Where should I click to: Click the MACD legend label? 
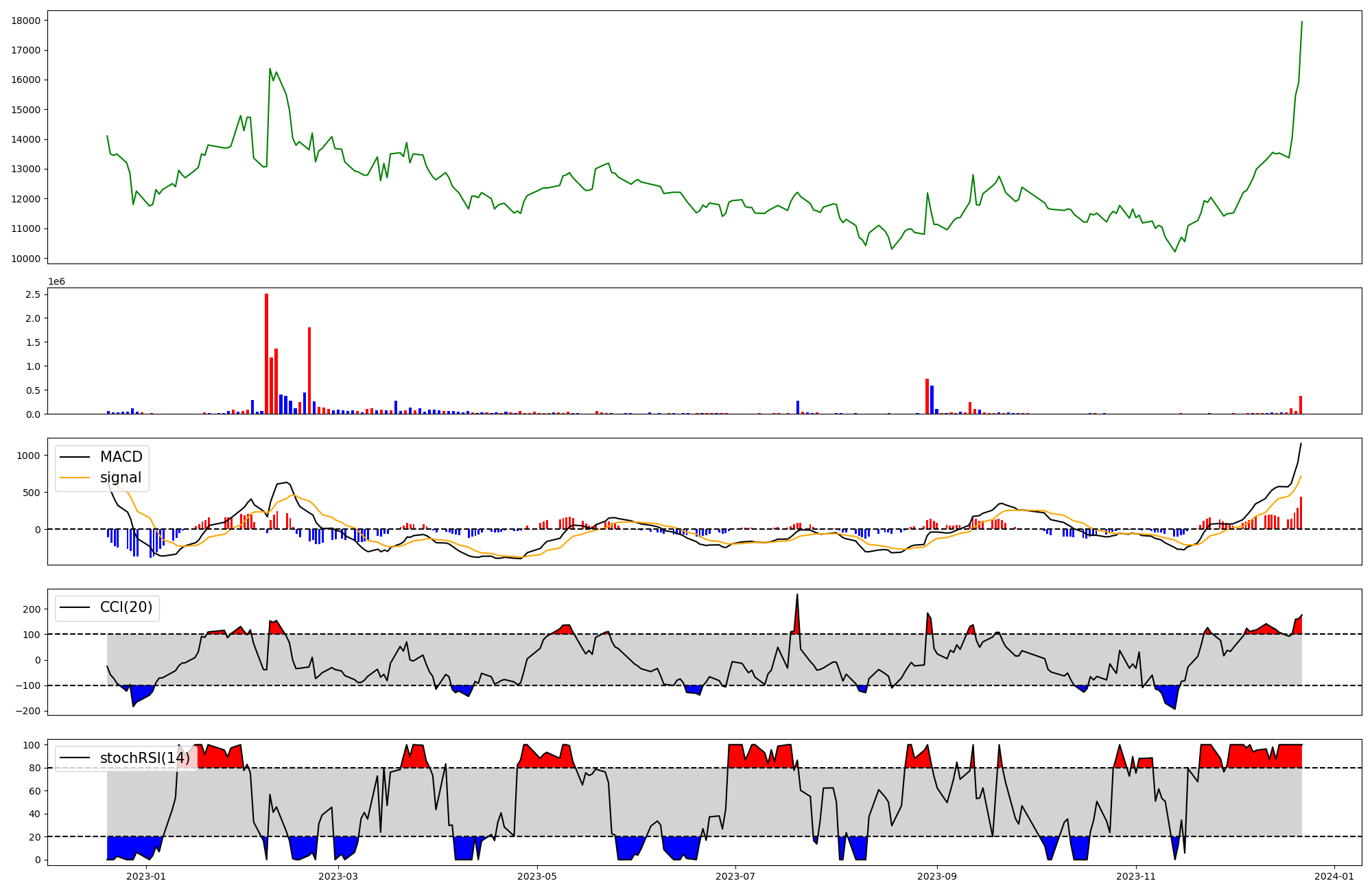121,457
